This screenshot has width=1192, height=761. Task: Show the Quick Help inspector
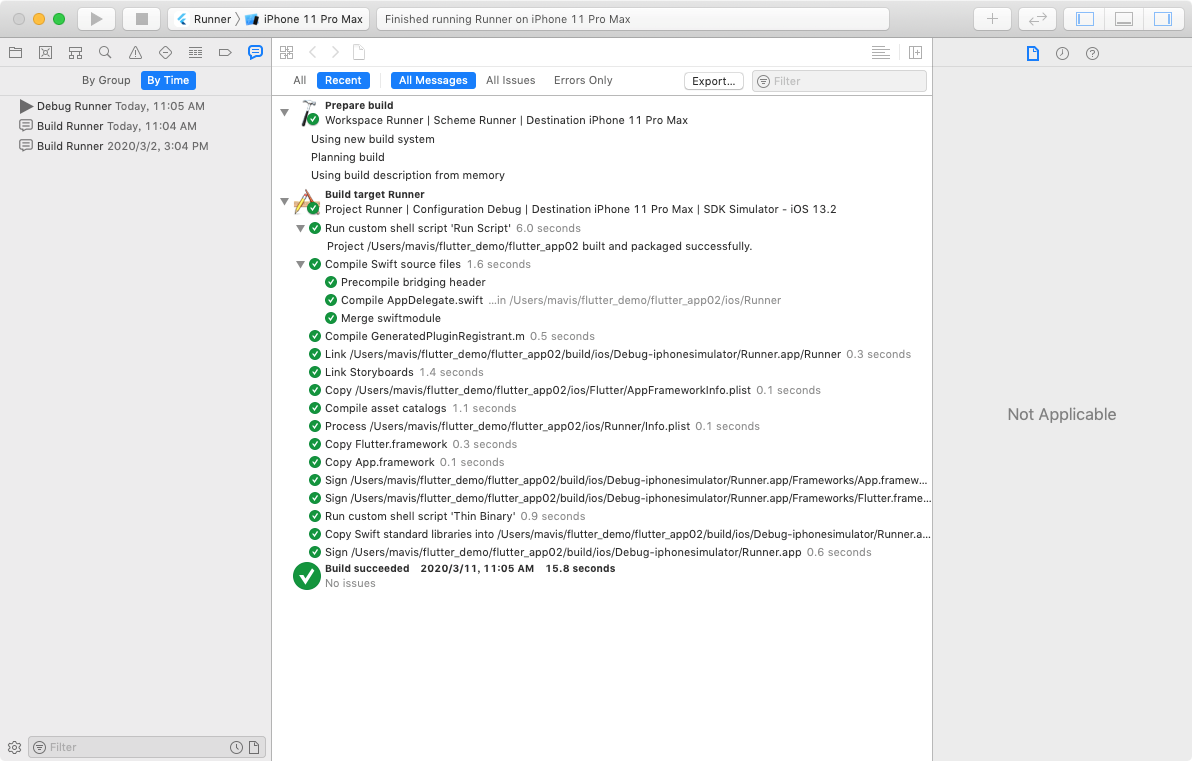pos(1092,53)
